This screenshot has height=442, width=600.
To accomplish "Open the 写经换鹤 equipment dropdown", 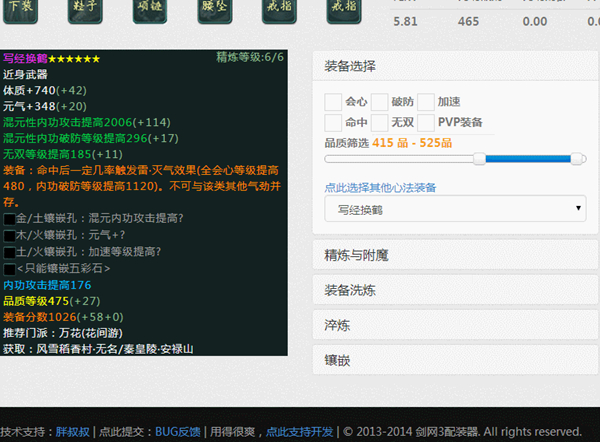I will pos(455,209).
